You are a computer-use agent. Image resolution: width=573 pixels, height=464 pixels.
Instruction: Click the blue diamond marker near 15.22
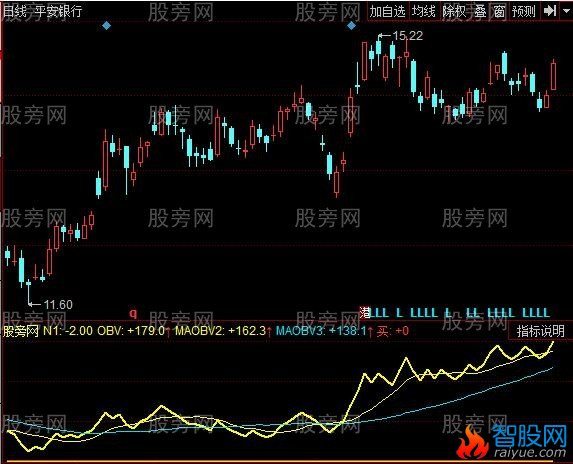(x=351, y=26)
